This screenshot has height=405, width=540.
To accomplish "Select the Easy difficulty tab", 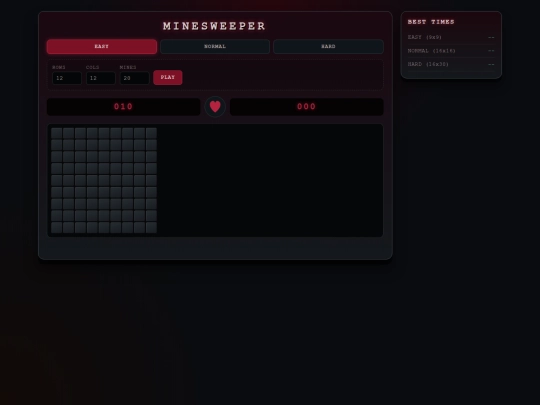I will point(102,46).
